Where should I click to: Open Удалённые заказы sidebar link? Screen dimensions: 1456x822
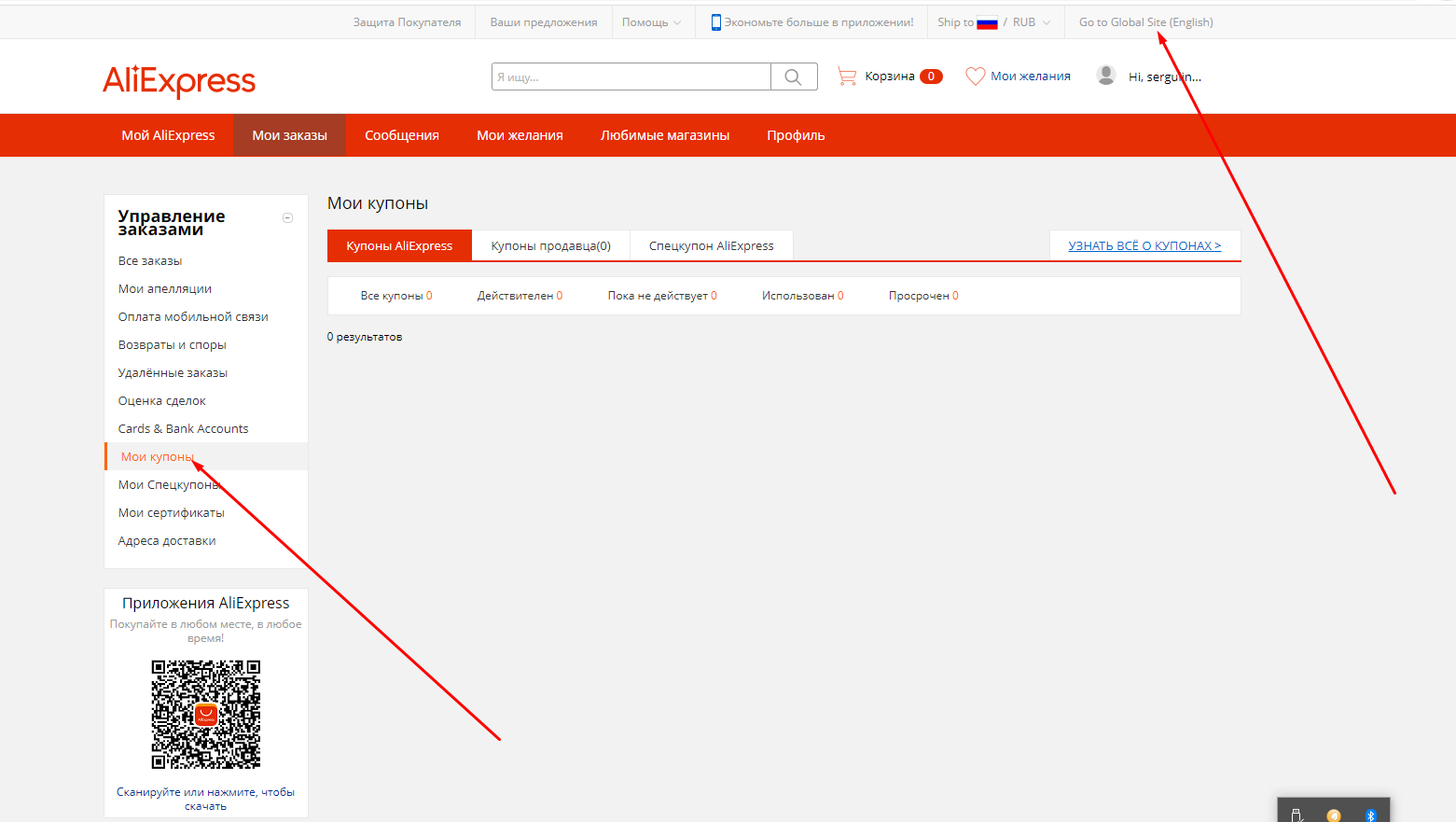point(173,373)
